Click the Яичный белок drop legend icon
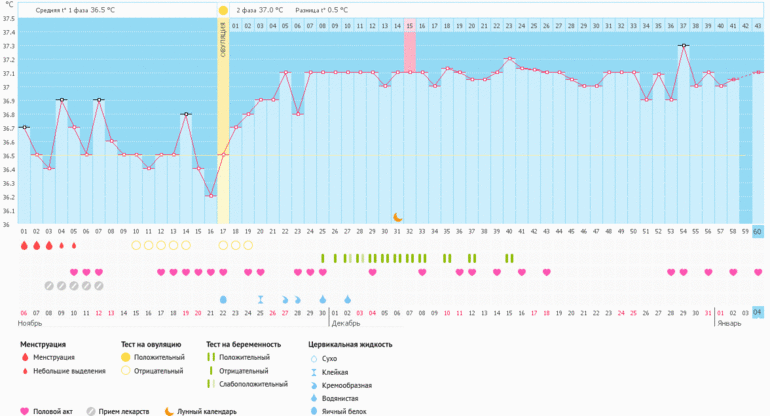770x416 pixels. coord(313,410)
